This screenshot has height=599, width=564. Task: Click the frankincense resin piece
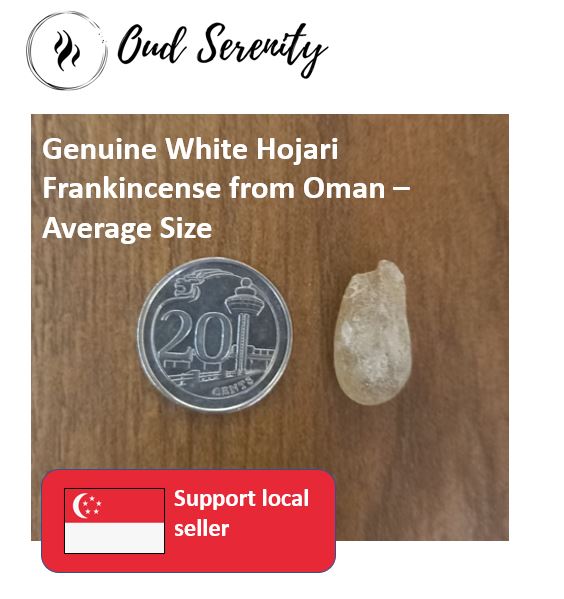[373, 332]
